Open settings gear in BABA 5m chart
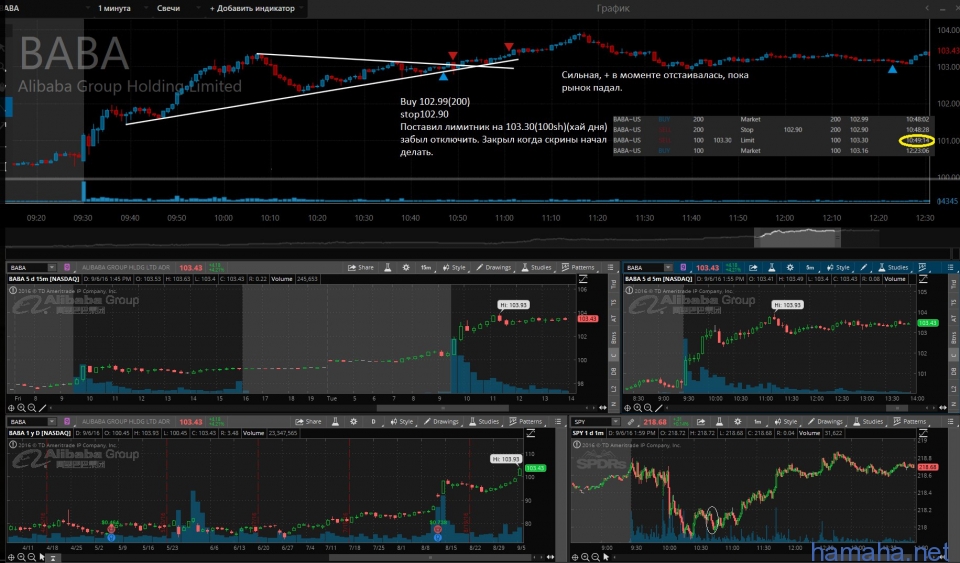Screen dimensions: 960x563 click(x=790, y=267)
